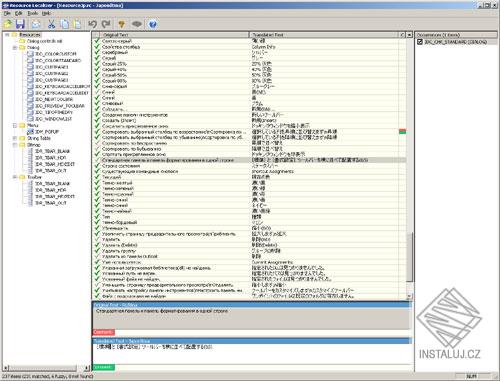The image size is (500, 381).
Task: Sort by the Translated Text column header
Action: pos(324,35)
